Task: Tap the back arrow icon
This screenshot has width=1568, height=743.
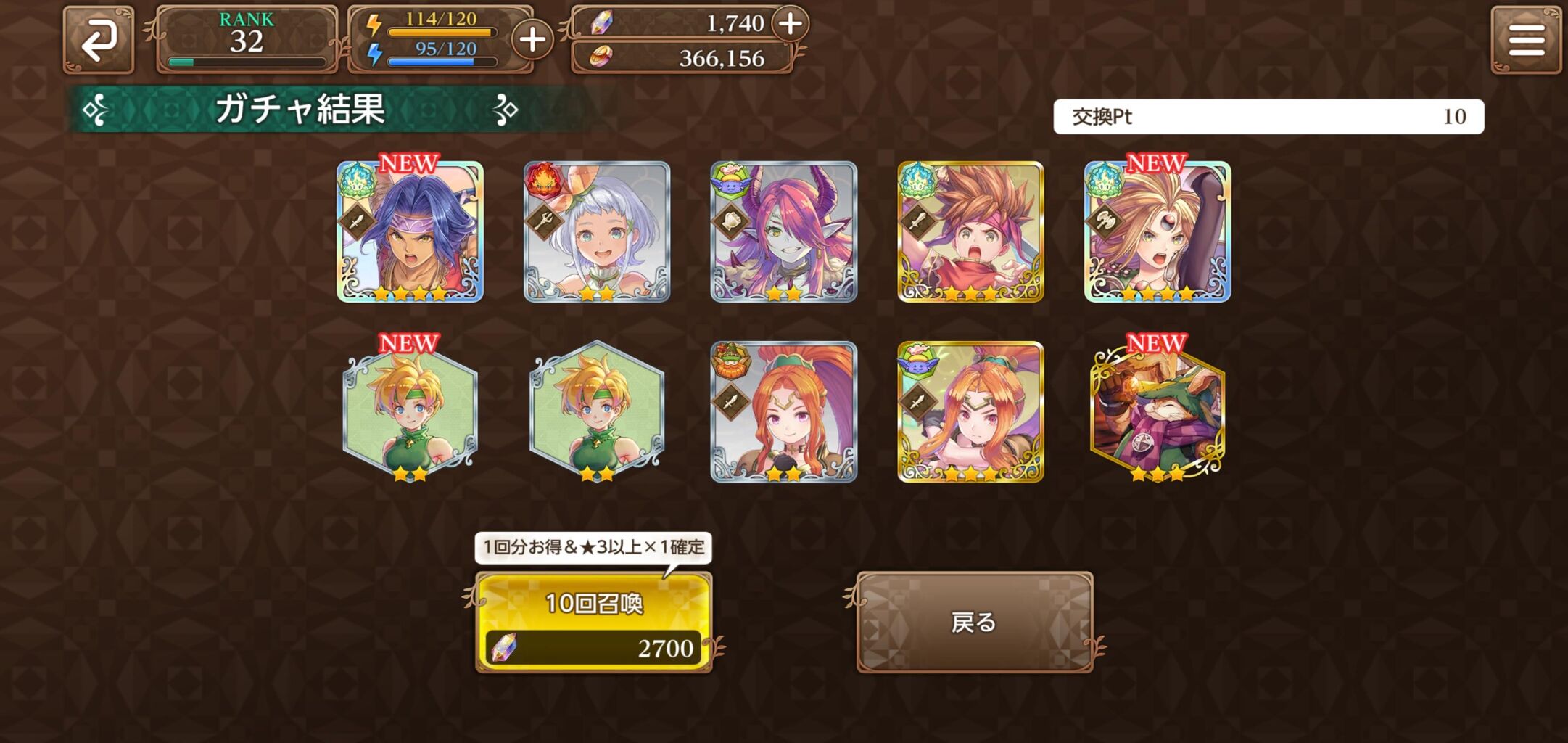Action: (99, 40)
